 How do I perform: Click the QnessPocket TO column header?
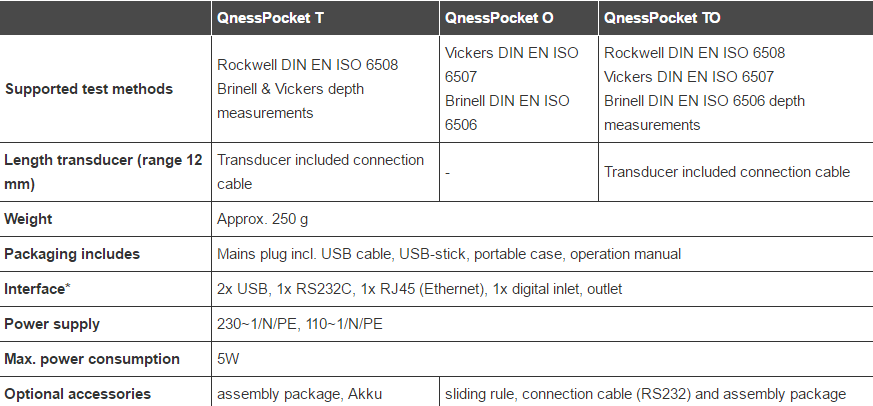(x=662, y=18)
